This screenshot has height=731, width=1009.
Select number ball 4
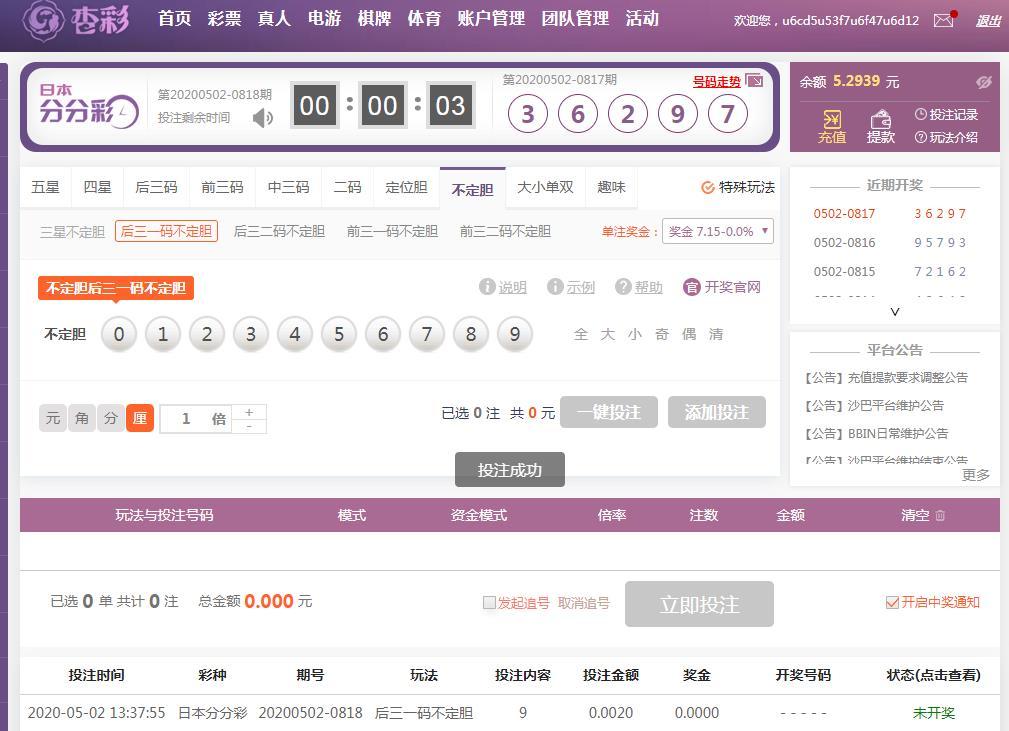click(295, 334)
